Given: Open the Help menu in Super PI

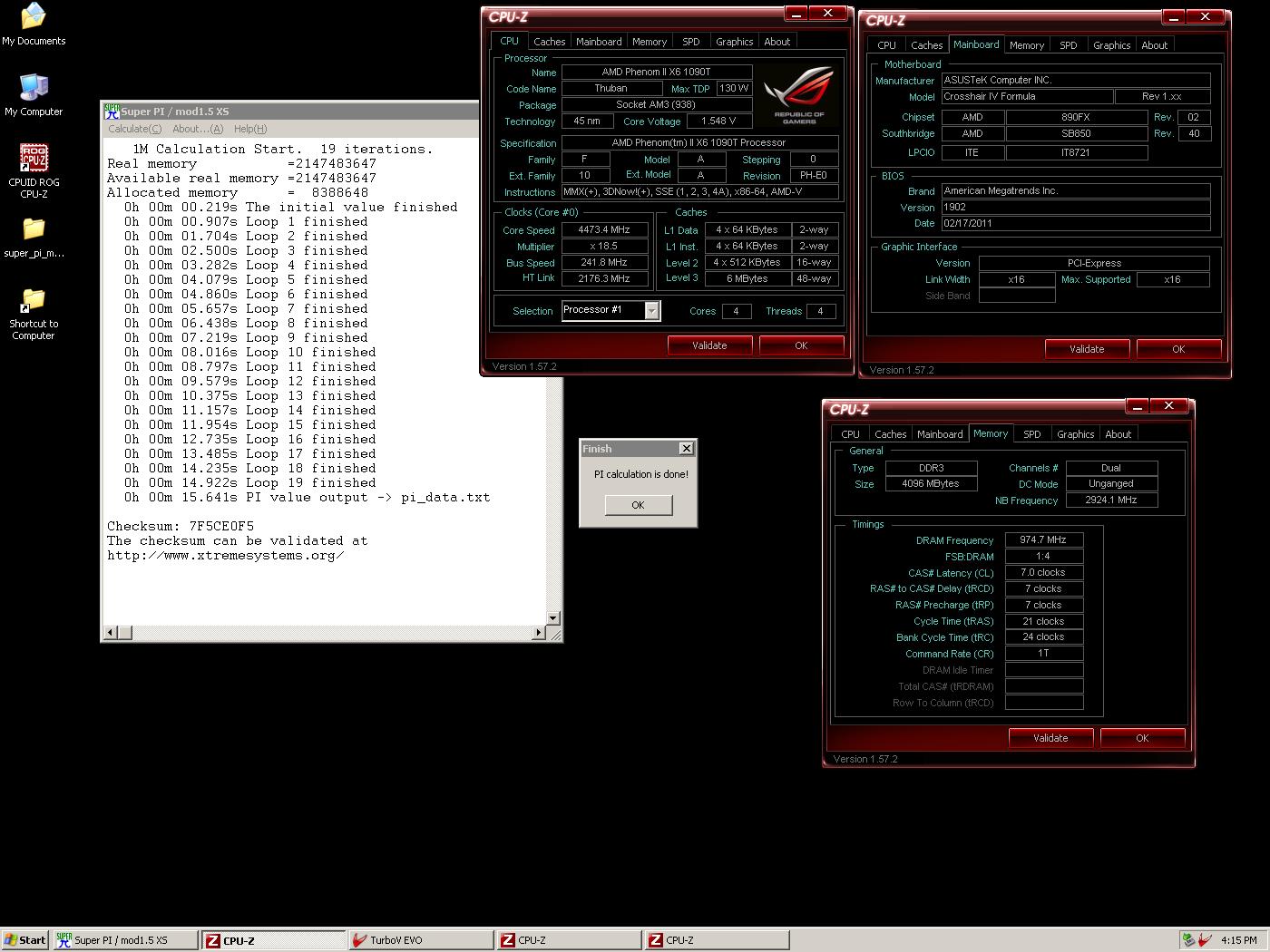Looking at the screenshot, I should point(250,129).
